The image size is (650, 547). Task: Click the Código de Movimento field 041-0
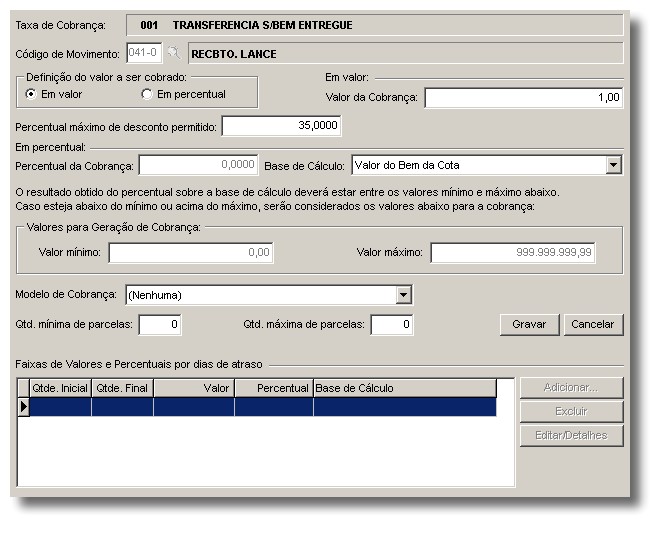[x=144, y=53]
